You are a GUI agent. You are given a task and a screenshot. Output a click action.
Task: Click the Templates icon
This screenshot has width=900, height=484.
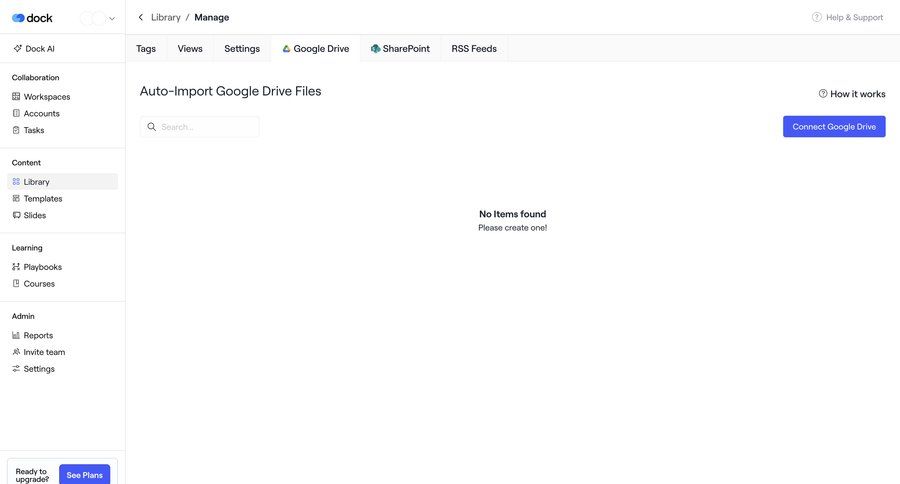pos(16,198)
